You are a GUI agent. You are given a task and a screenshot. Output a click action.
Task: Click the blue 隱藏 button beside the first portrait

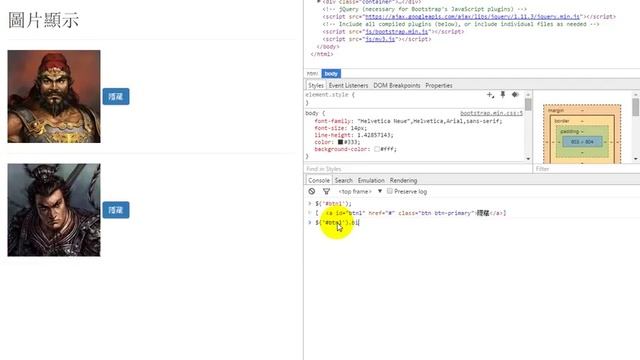coord(116,96)
